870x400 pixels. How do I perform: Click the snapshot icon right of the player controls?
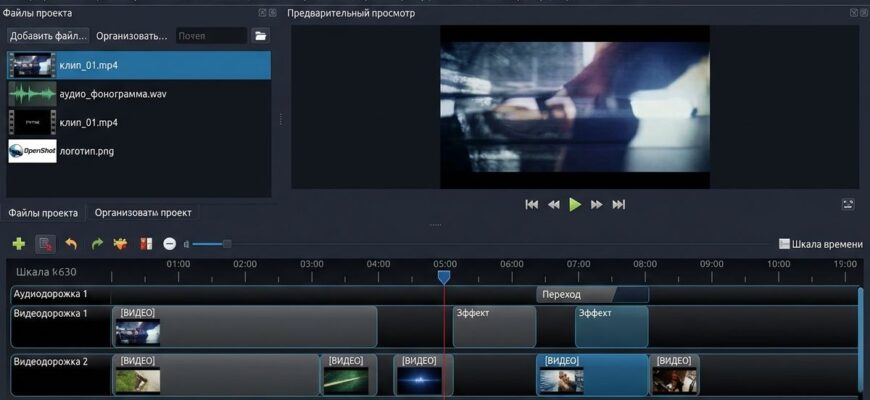pos(848,204)
